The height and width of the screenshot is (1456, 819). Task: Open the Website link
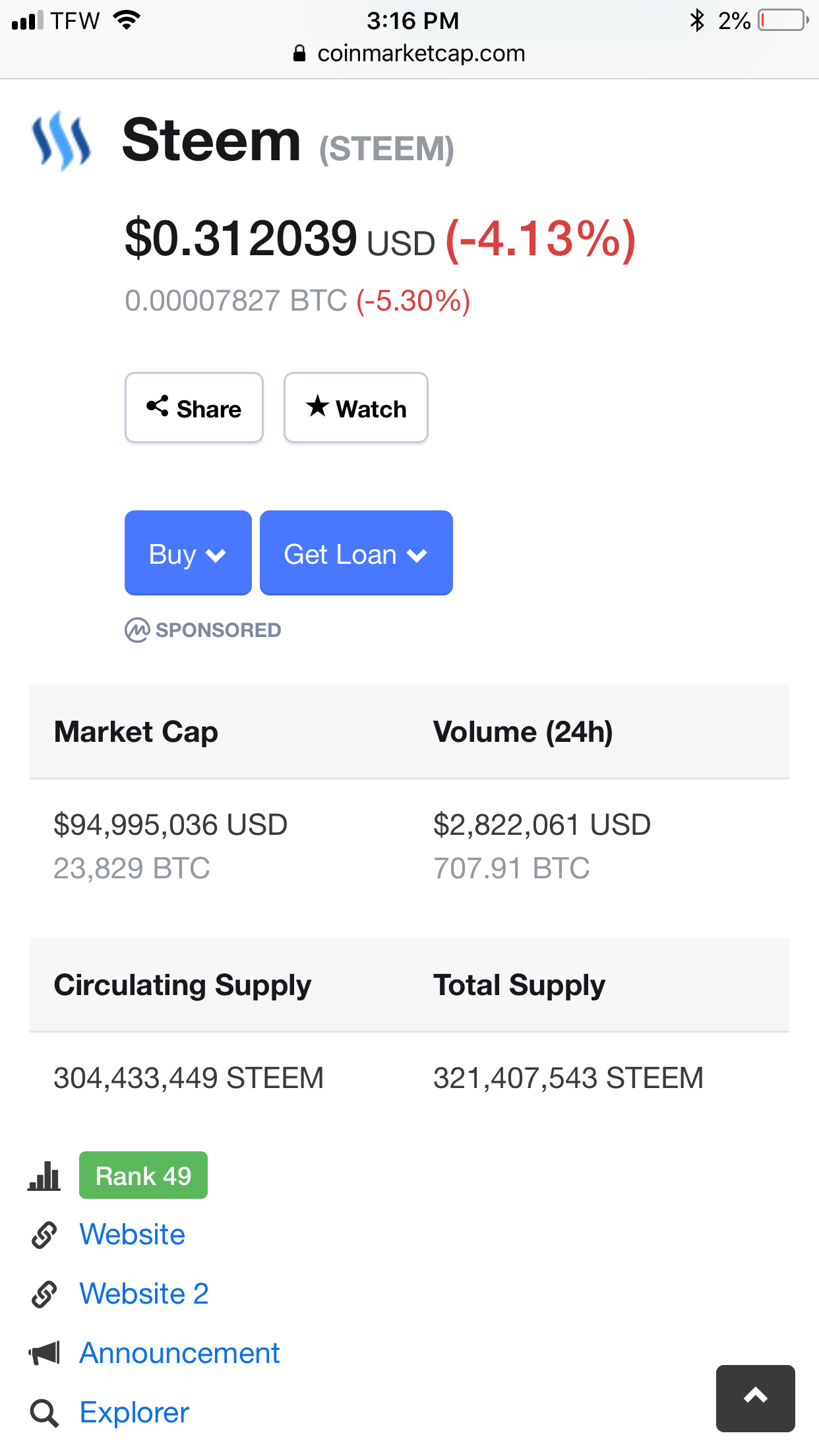132,1234
